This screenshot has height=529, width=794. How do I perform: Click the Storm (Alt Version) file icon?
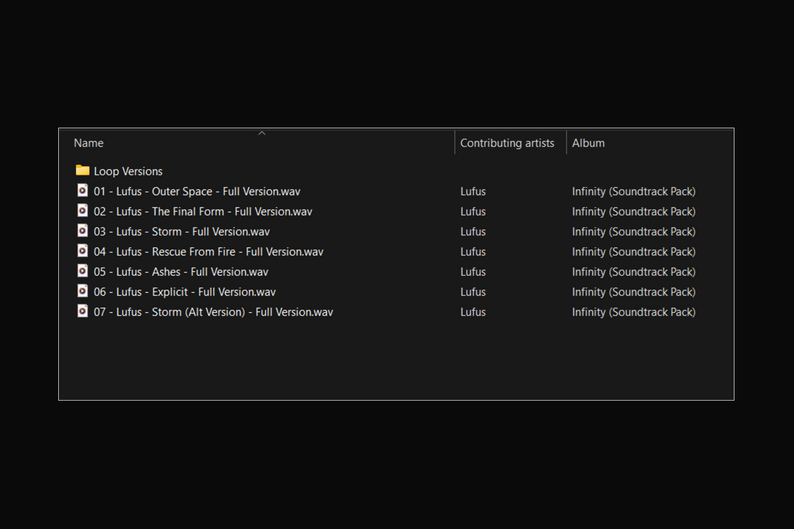(83, 311)
